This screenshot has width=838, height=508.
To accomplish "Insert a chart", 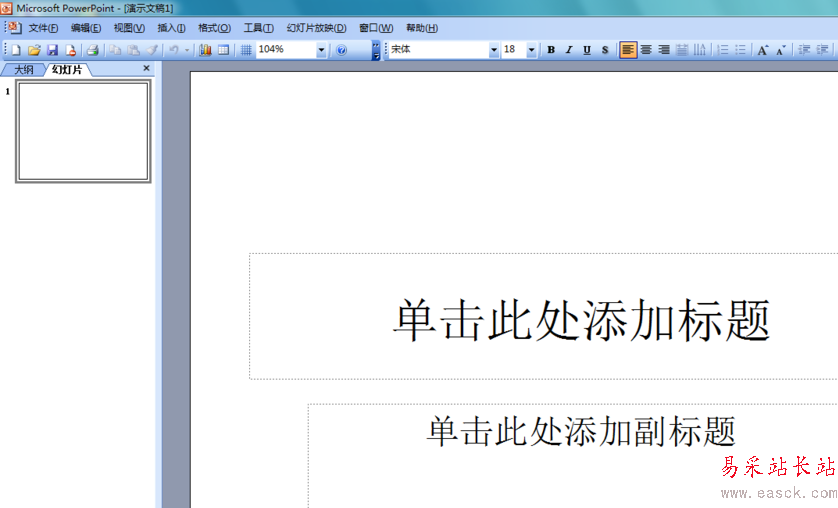I will (x=205, y=50).
